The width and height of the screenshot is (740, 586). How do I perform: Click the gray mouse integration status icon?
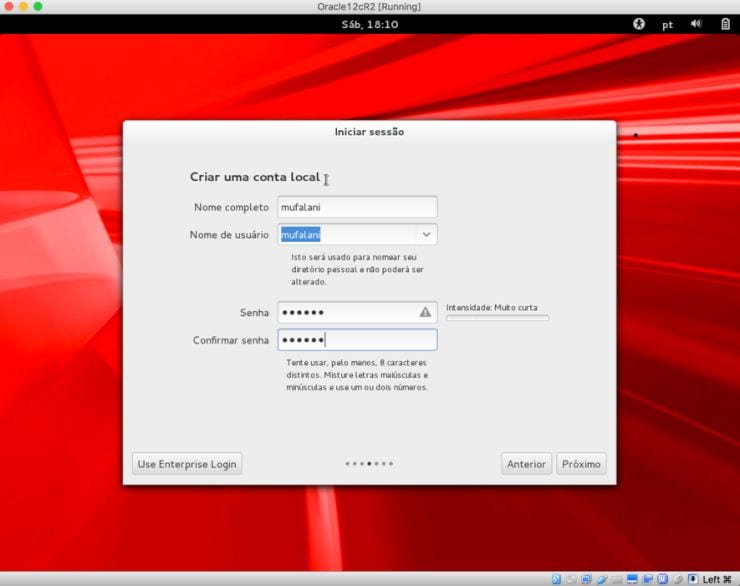point(678,579)
